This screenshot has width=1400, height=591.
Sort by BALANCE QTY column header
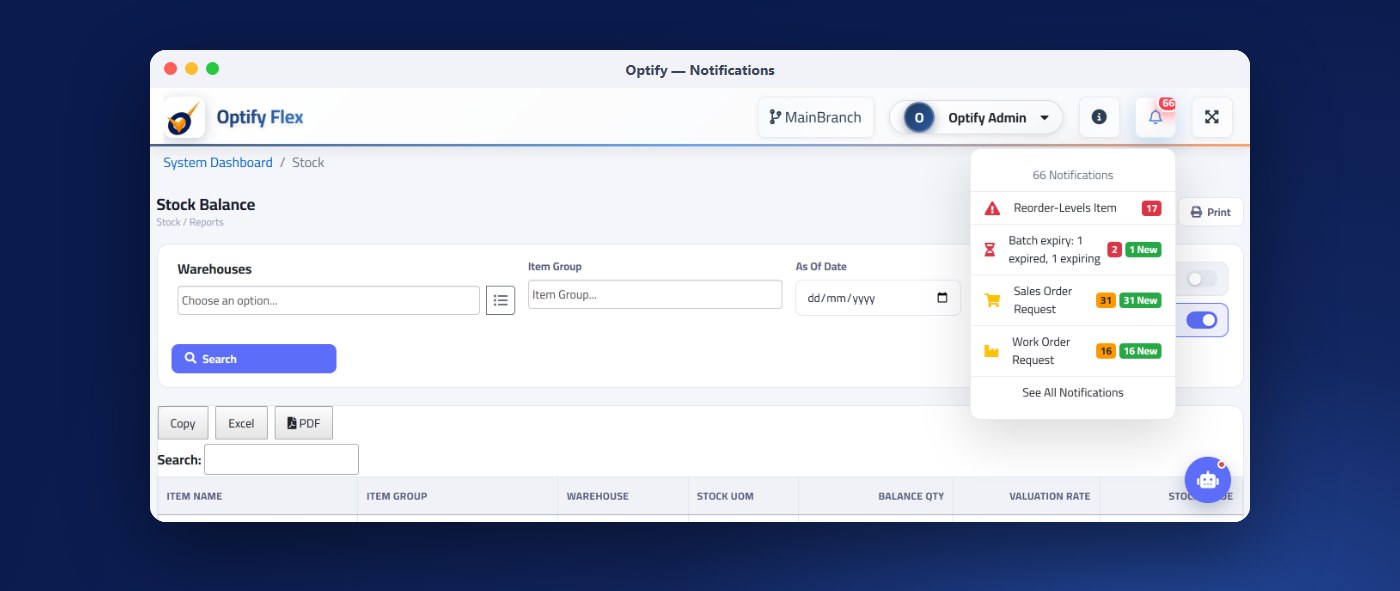tap(876, 497)
